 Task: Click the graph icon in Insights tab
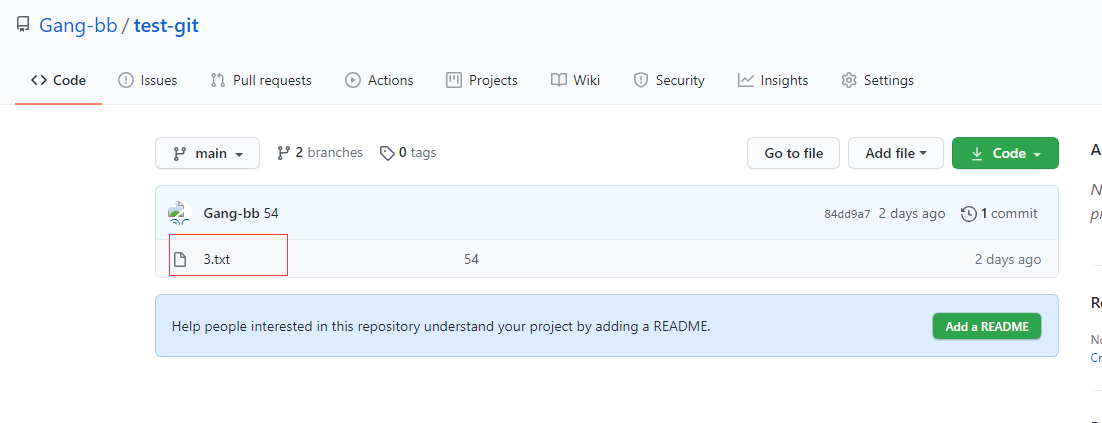click(746, 80)
